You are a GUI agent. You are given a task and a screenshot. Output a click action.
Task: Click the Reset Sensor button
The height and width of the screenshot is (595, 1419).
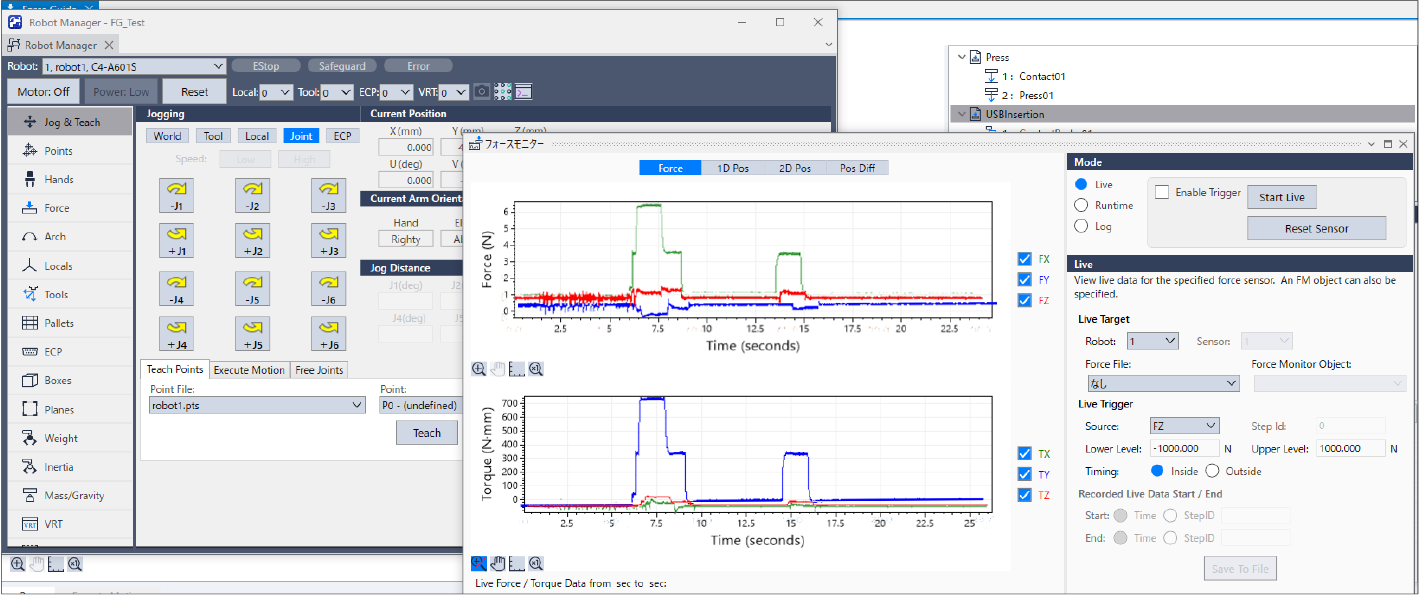(1316, 228)
